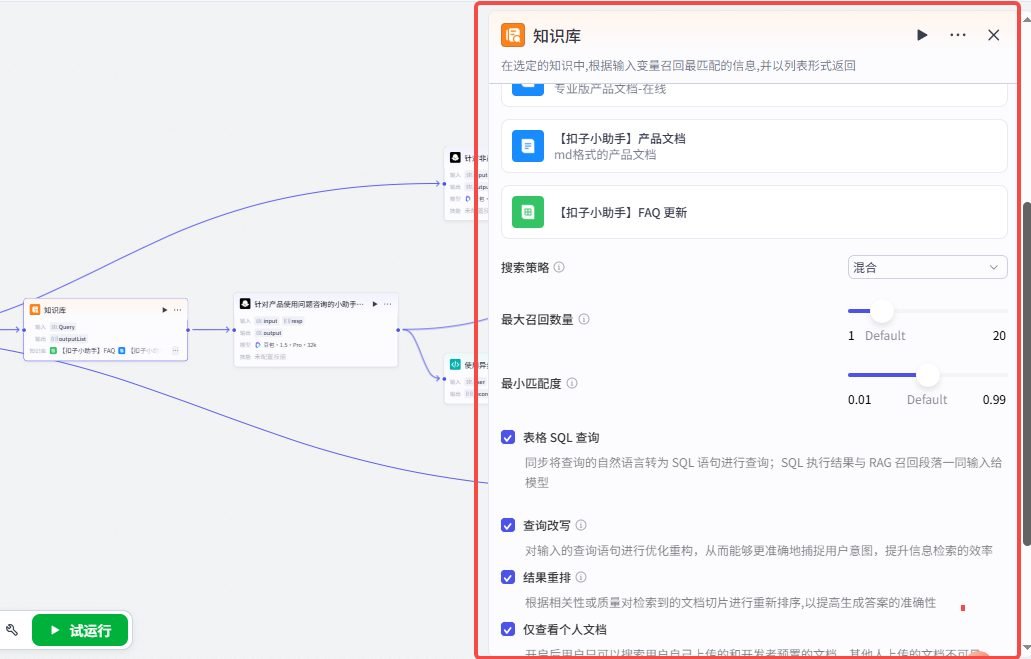Click green FAQ dataset icon in 知识库 node

click(53, 351)
